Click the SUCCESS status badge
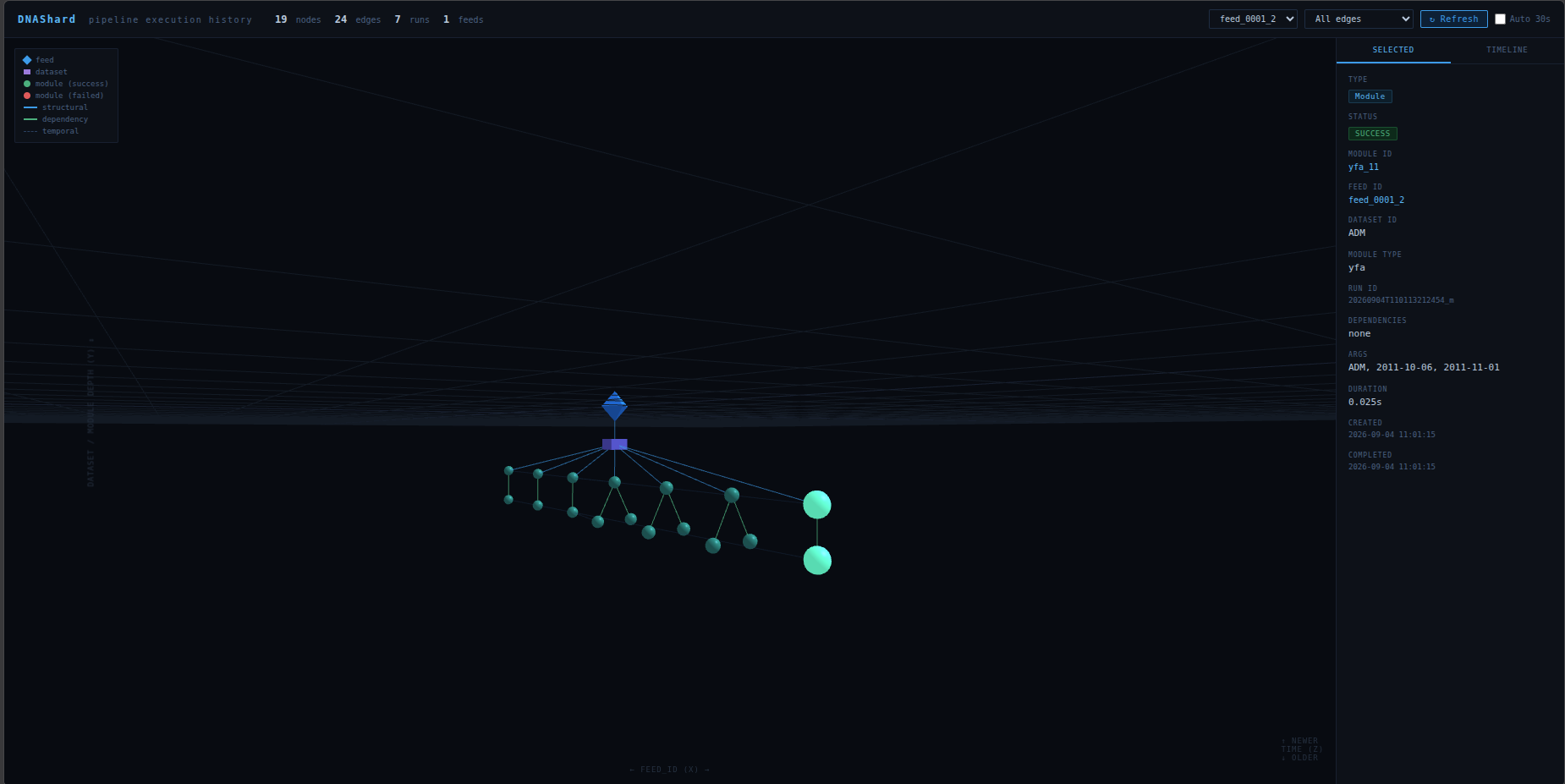The width and height of the screenshot is (1565, 784). coord(1372,134)
